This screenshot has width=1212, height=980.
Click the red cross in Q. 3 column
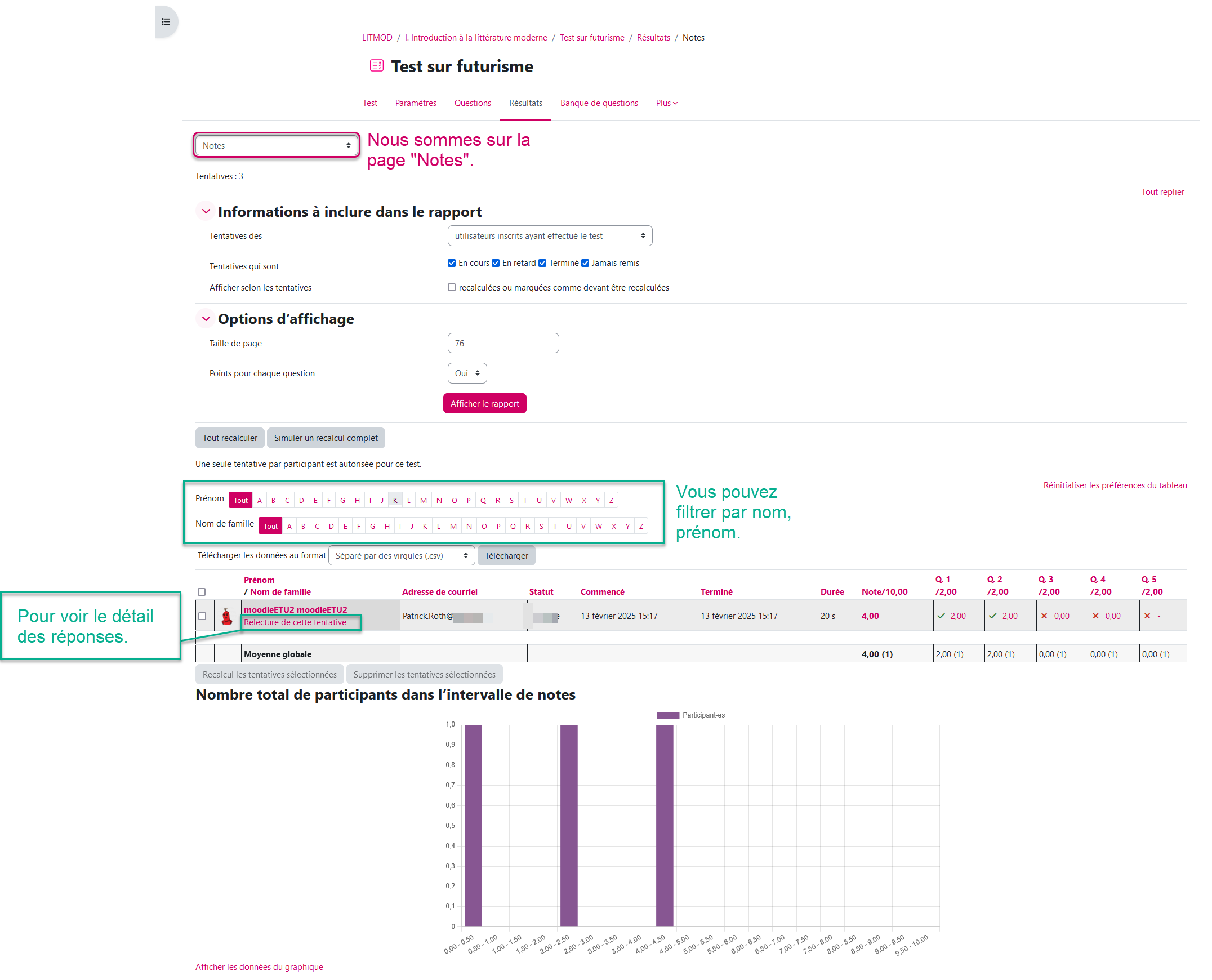point(1044,616)
